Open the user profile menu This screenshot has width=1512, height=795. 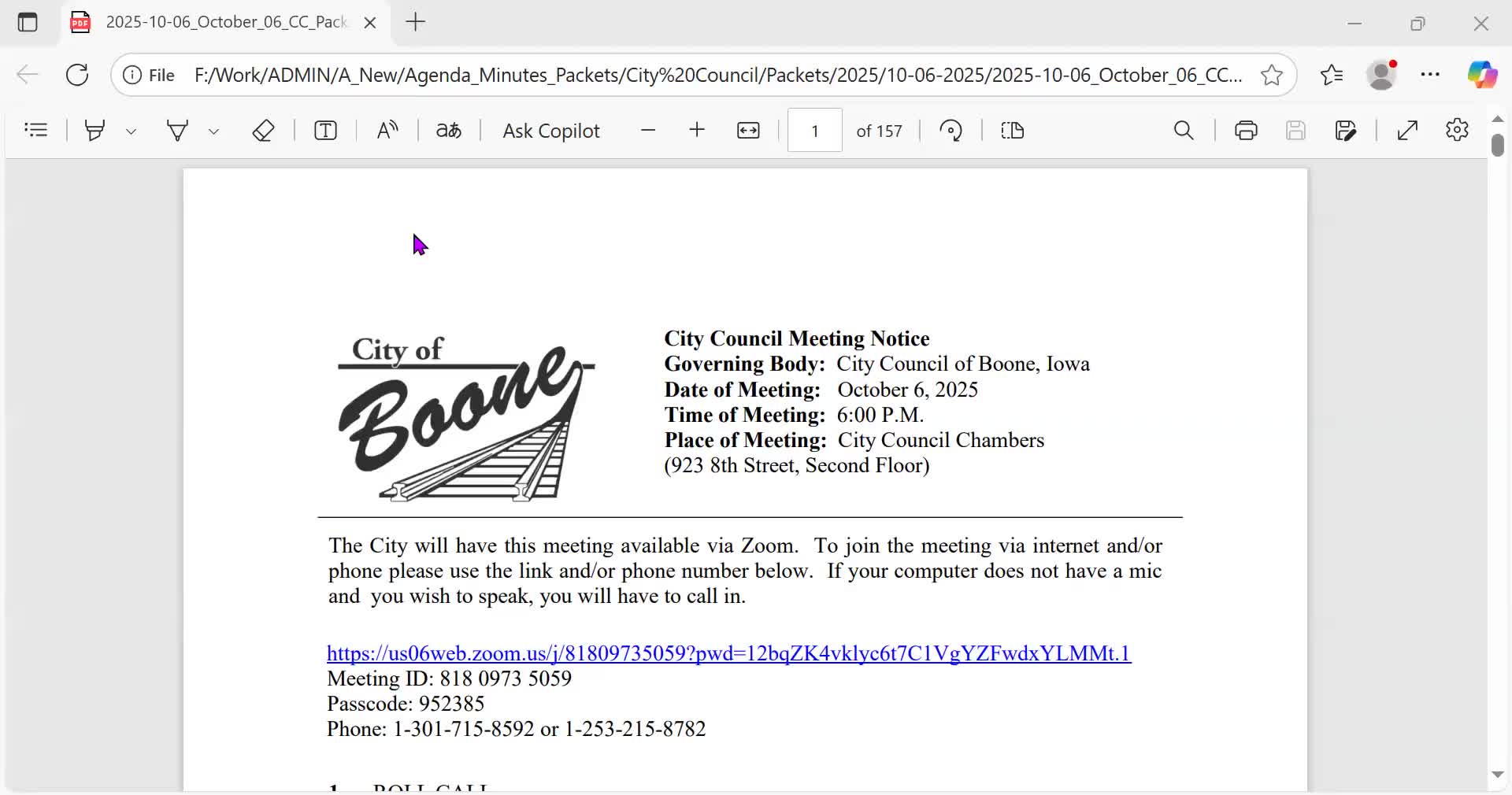tap(1383, 75)
